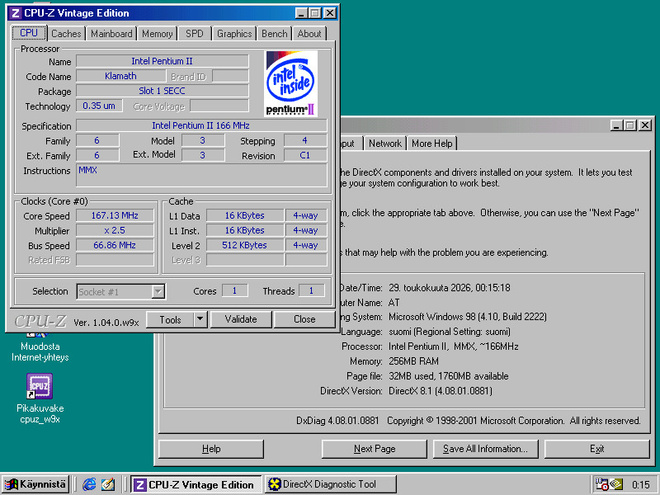Open the SPD tab
Viewport: 660px width, 495px height.
tap(194, 34)
